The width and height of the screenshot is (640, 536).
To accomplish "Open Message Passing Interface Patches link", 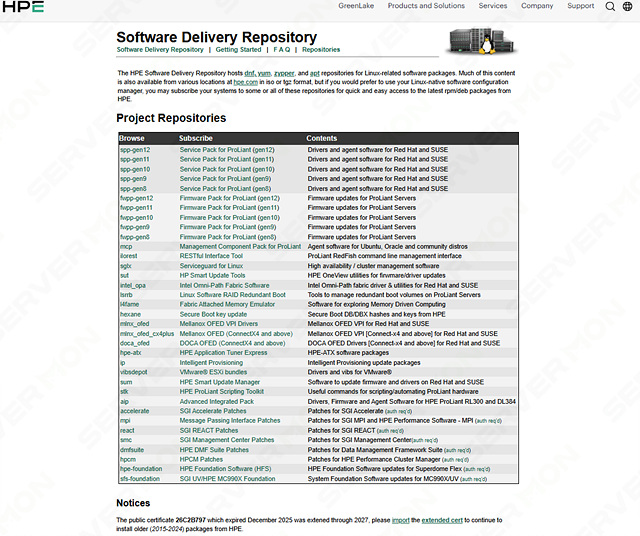I will 230,420.
